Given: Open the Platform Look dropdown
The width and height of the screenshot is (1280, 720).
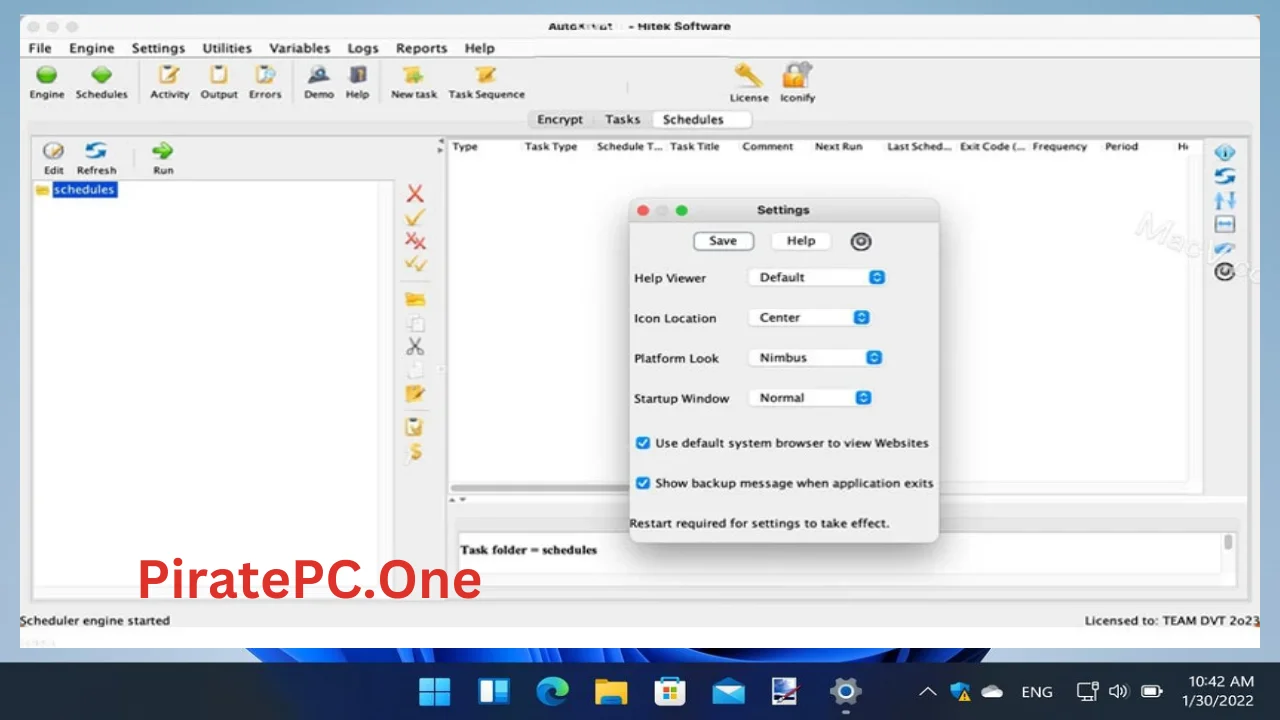Looking at the screenshot, I should pyautogui.click(x=815, y=357).
